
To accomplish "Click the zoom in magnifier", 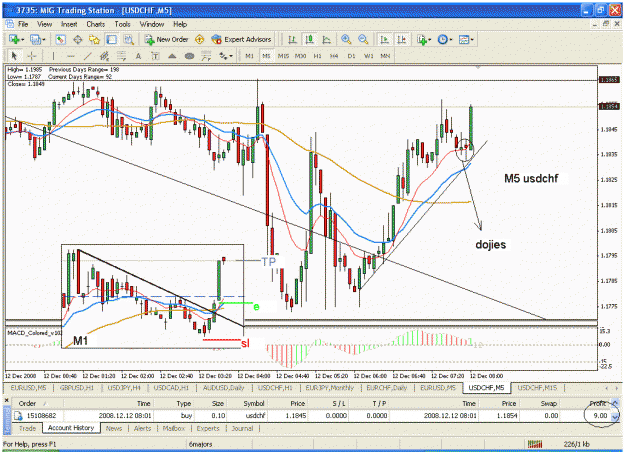I will (346, 39).
